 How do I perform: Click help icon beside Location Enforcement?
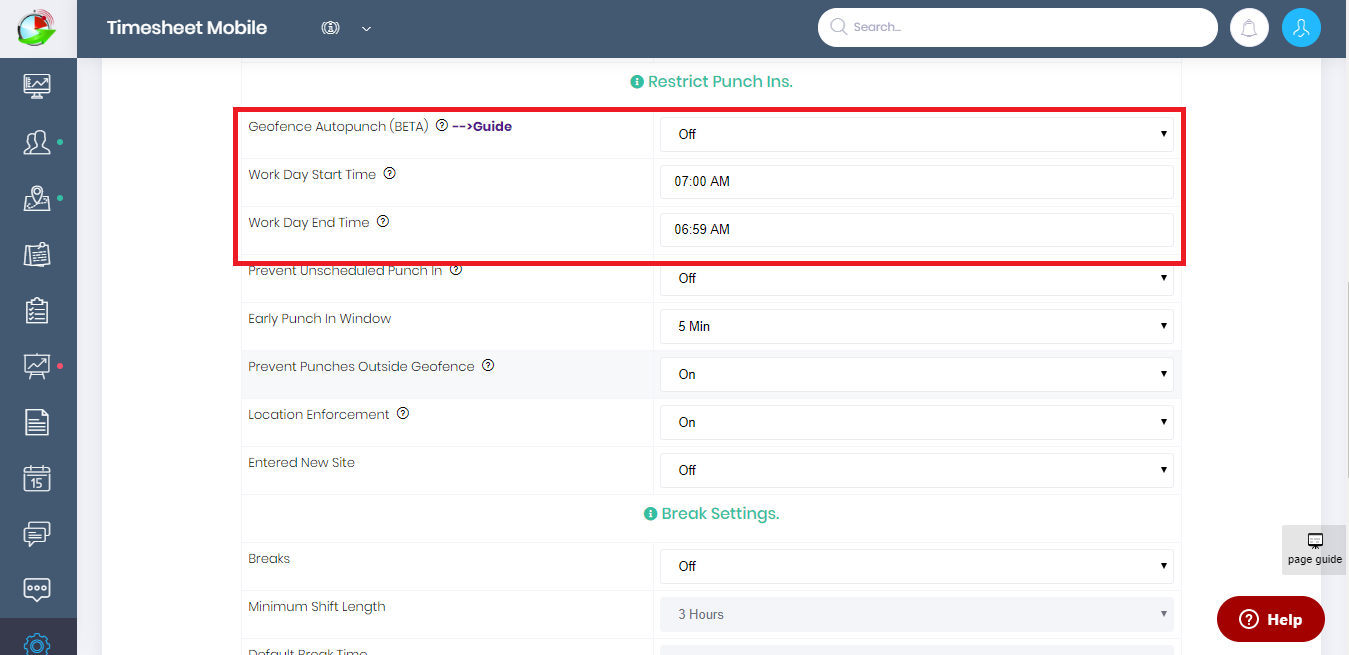pos(403,414)
